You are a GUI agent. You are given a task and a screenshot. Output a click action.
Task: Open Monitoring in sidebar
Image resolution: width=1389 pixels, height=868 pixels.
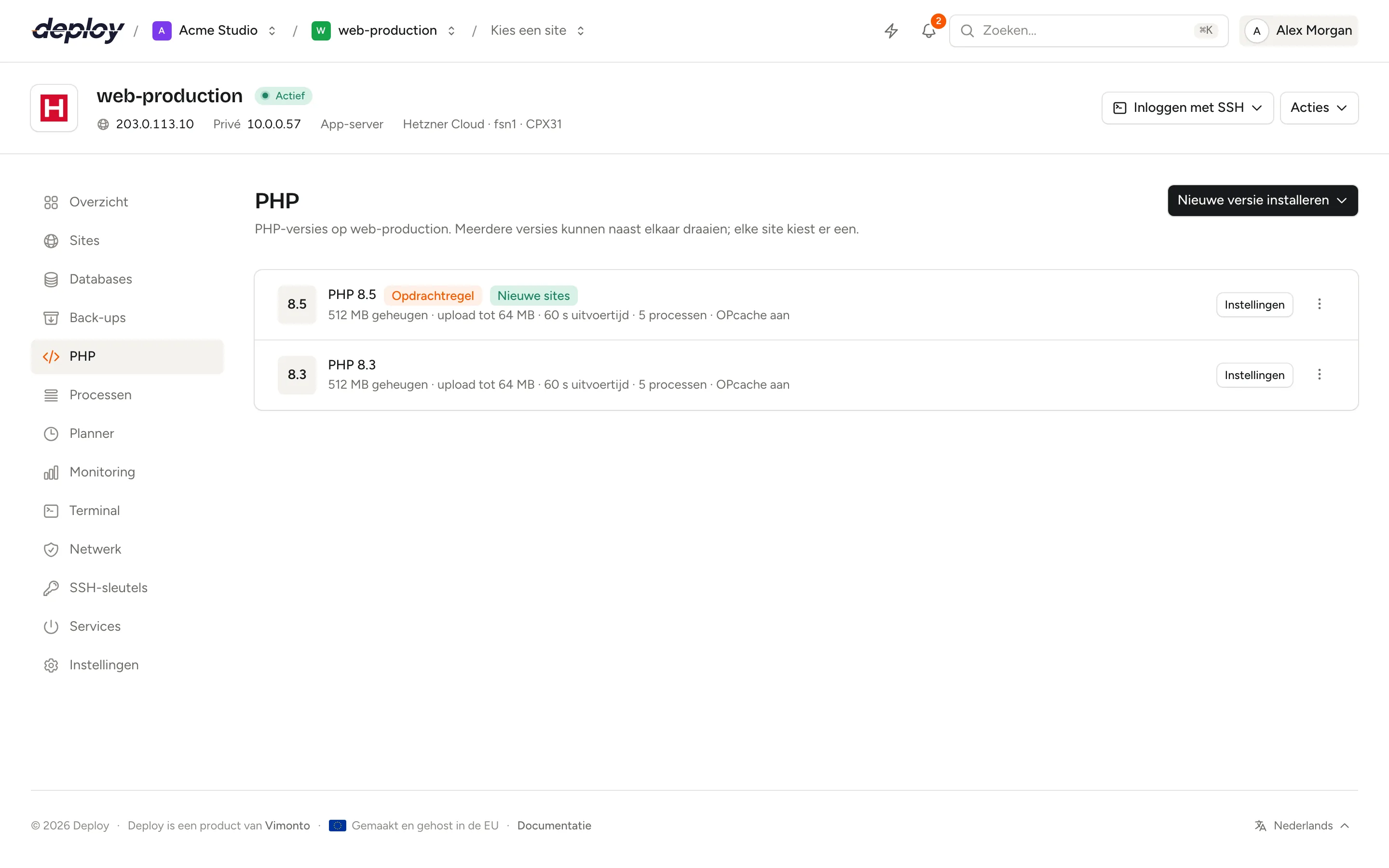127,472
